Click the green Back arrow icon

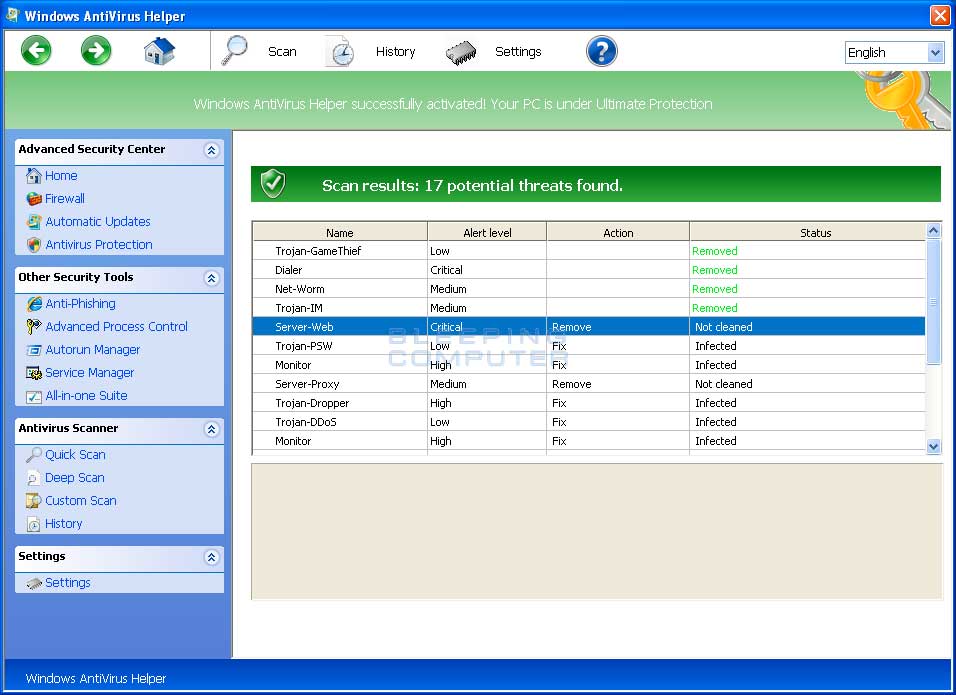(36, 51)
